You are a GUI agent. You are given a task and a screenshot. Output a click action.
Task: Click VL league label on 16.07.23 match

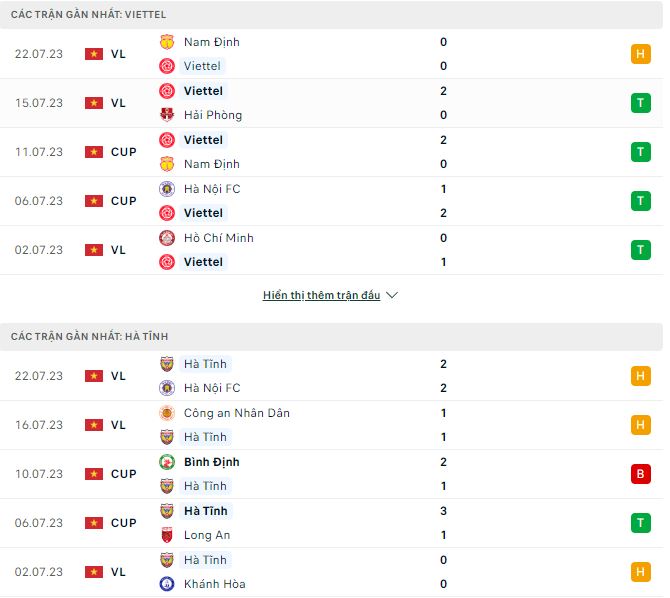(119, 425)
